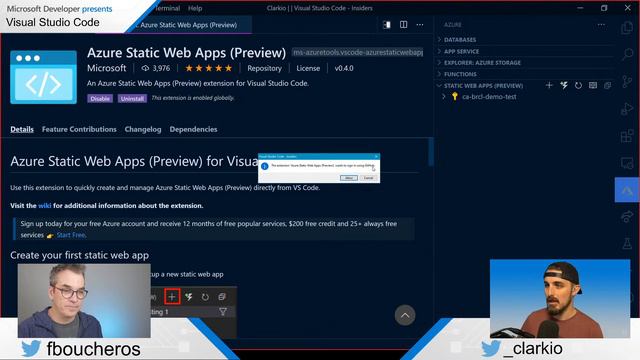Open the Start Free link
The height and width of the screenshot is (360, 640).
[x=71, y=235]
